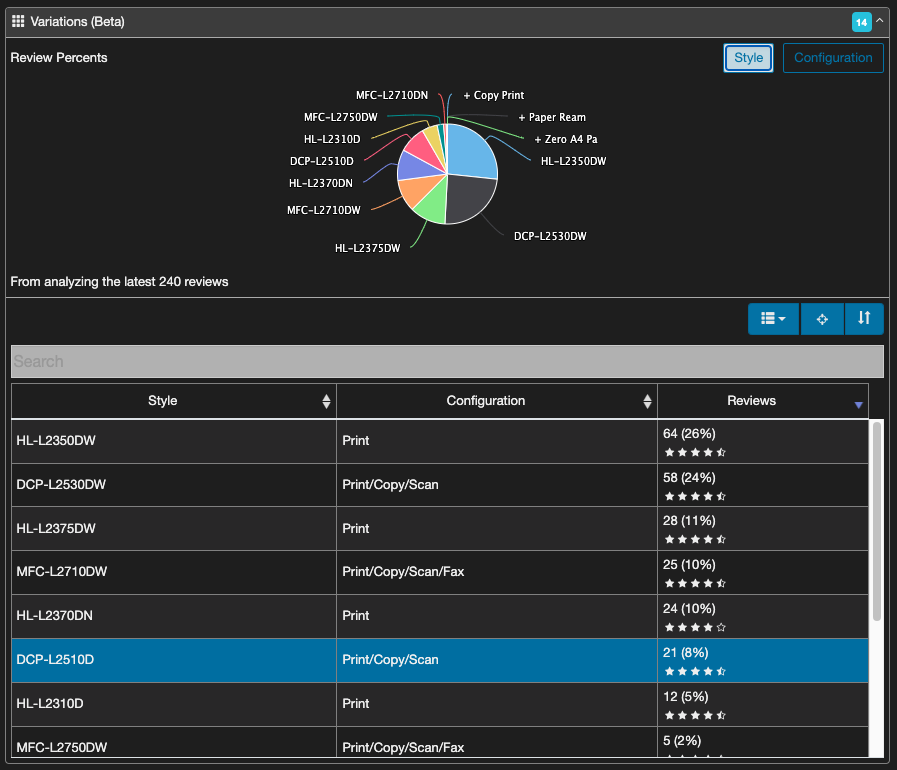Click the Reviews descending sort arrow
897x770 pixels.
click(858, 405)
